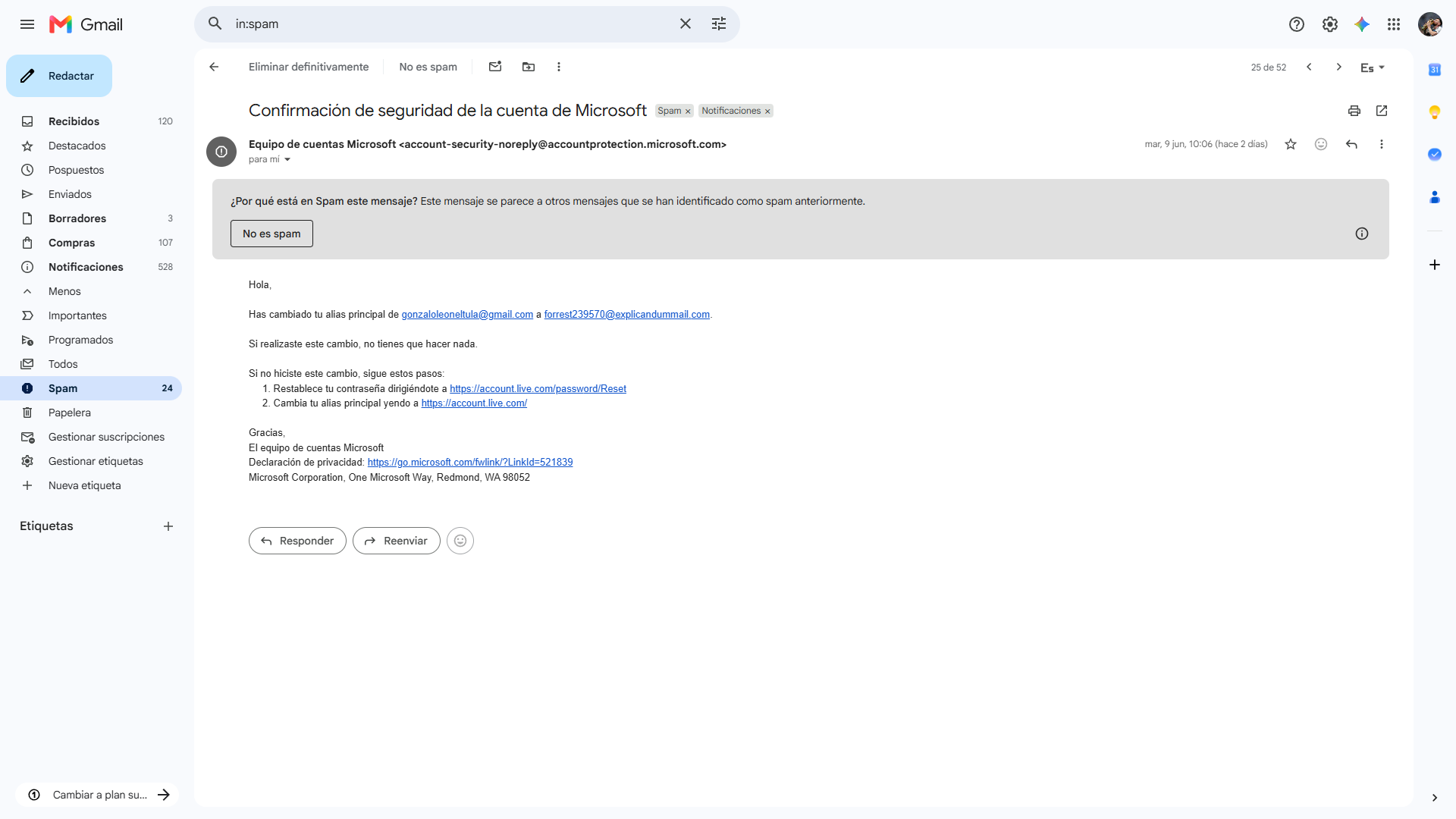Open the Compras category

(91, 243)
